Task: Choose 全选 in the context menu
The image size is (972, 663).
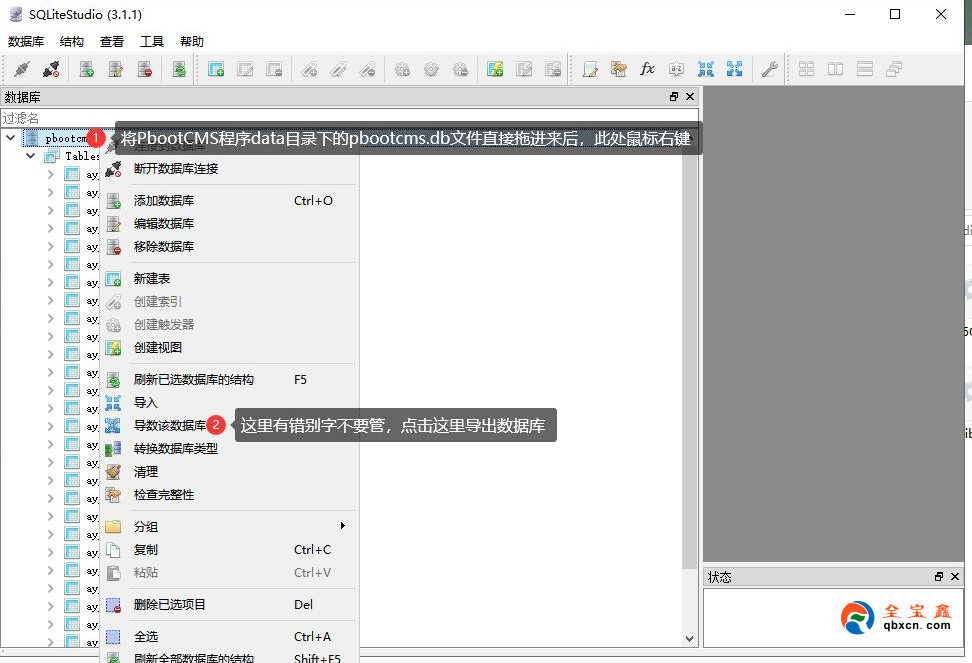Action: pos(229,637)
